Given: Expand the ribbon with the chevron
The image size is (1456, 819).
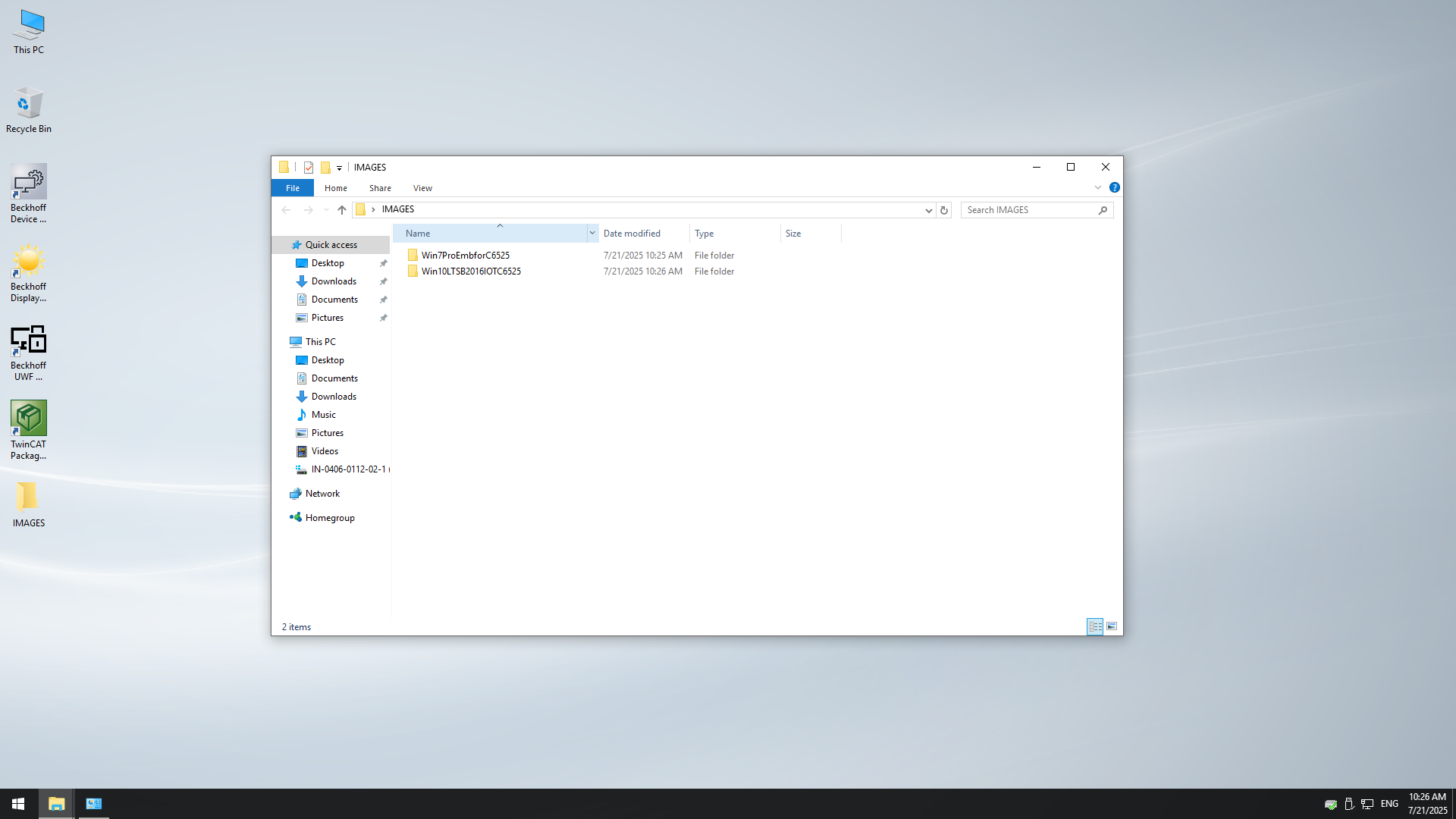Looking at the screenshot, I should pos(1097,187).
